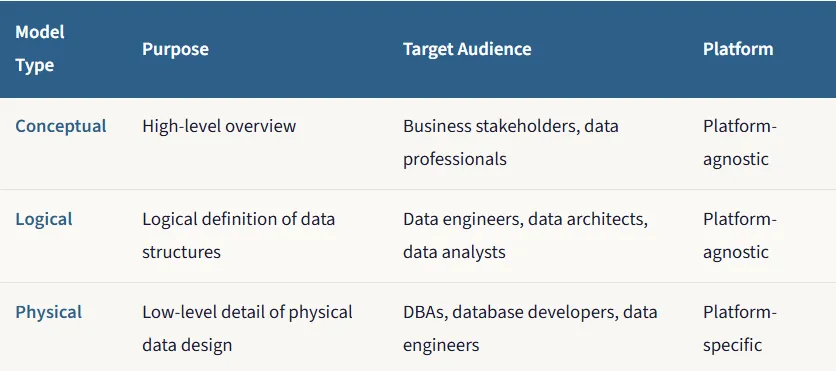836x371 pixels.
Task: Select 'Logical definition of data structures' text
Action: coord(238,235)
